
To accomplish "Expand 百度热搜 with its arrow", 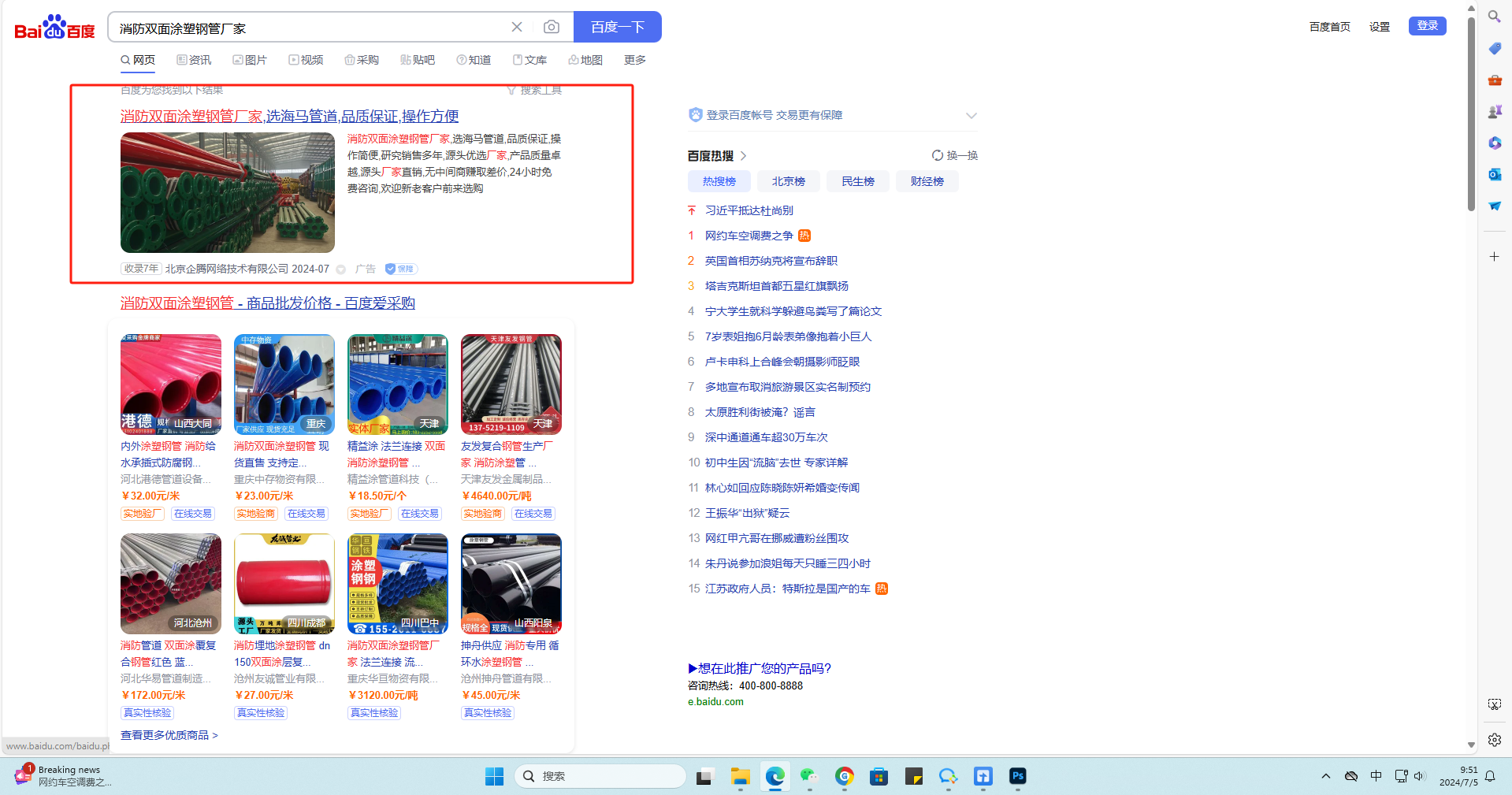I will pos(744,156).
